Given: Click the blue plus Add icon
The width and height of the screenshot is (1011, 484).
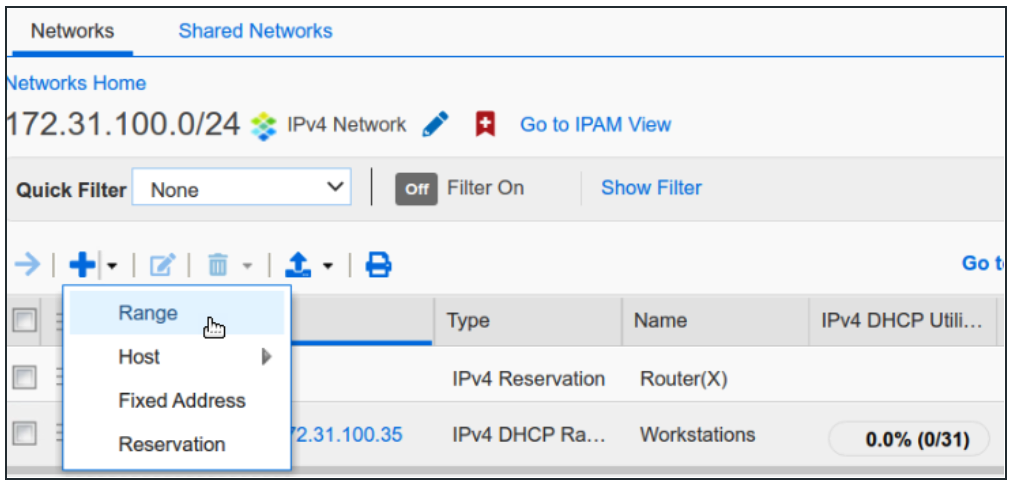Looking at the screenshot, I should point(83,265).
